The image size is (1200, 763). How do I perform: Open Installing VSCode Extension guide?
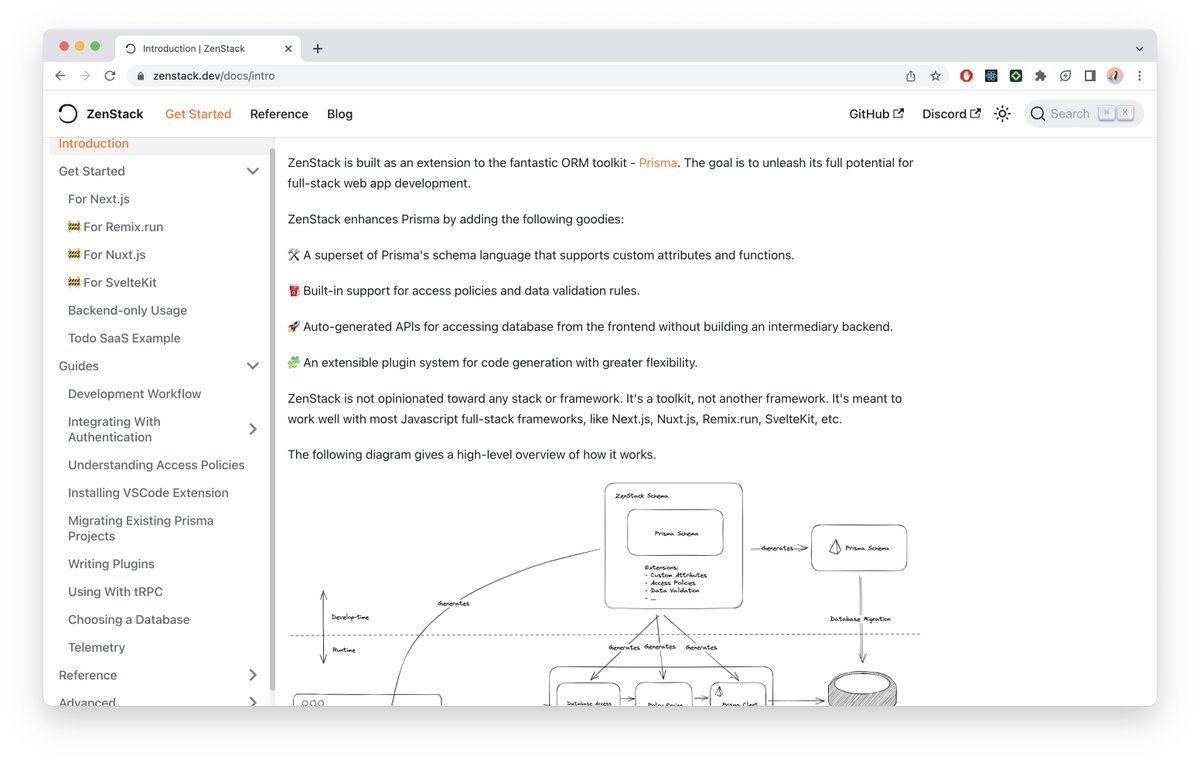coord(148,493)
